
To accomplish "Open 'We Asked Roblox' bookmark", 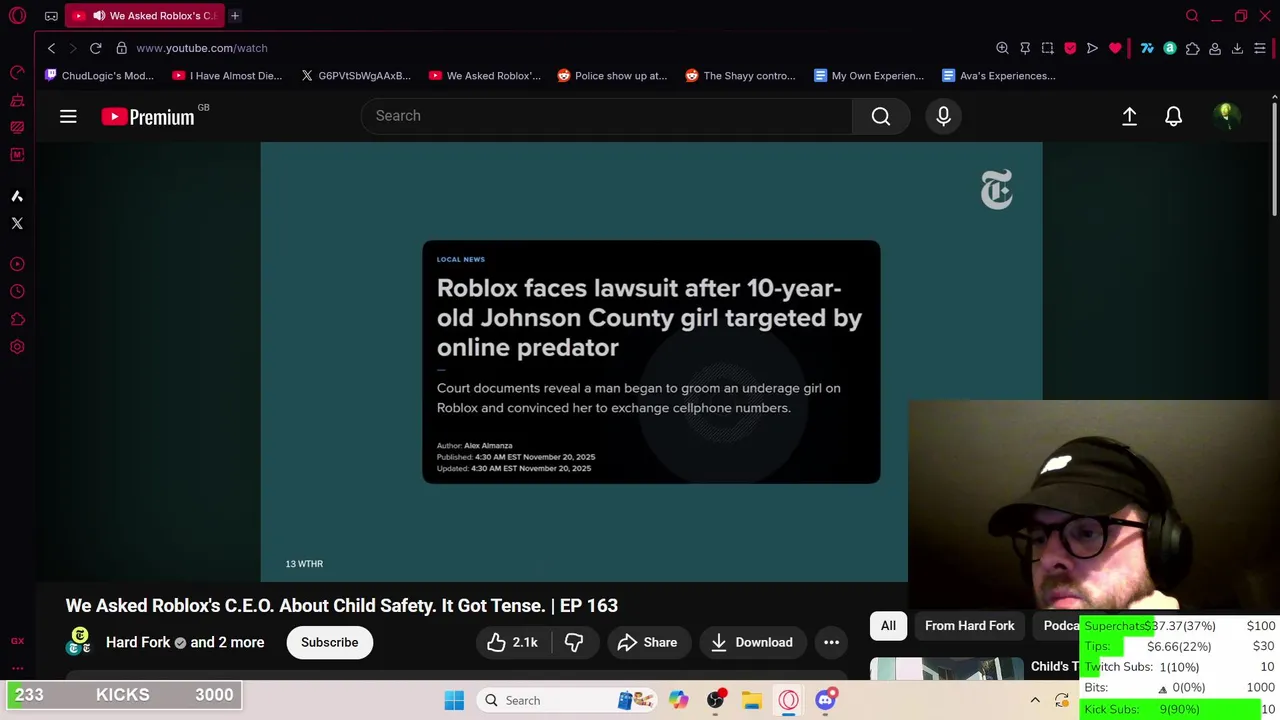I will click(484, 76).
